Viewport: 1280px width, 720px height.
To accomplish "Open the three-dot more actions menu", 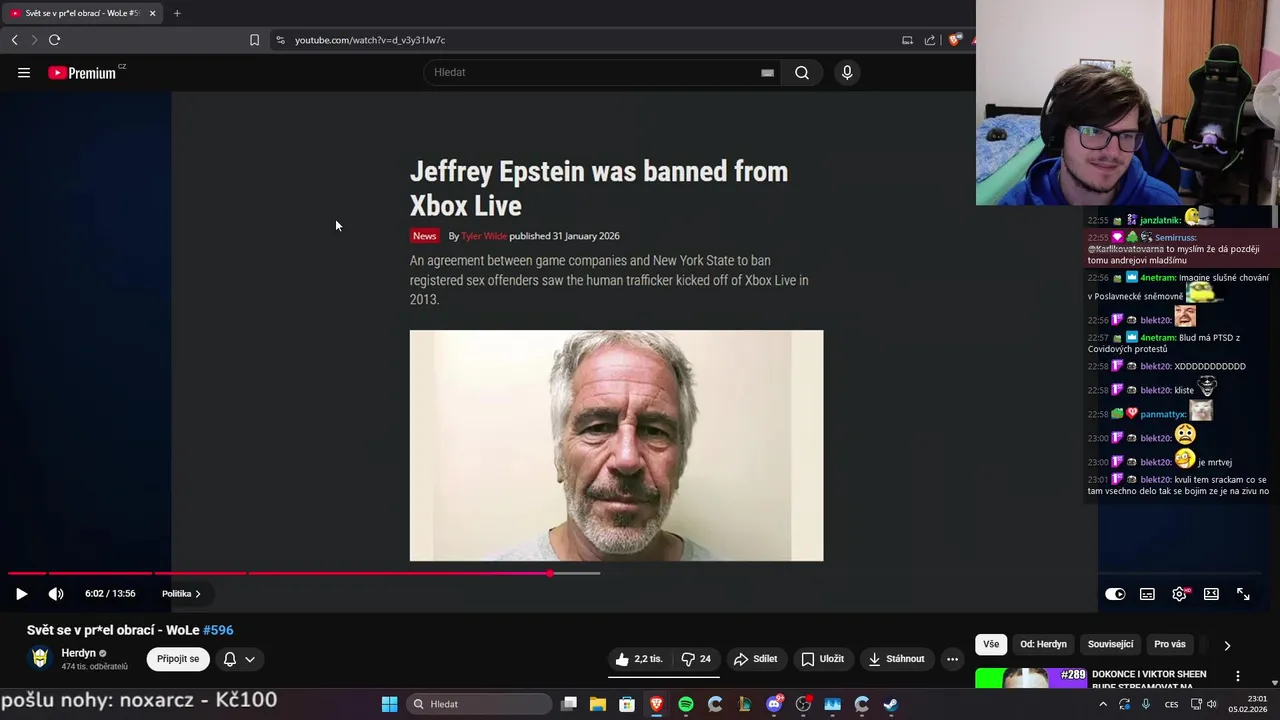I will (952, 659).
